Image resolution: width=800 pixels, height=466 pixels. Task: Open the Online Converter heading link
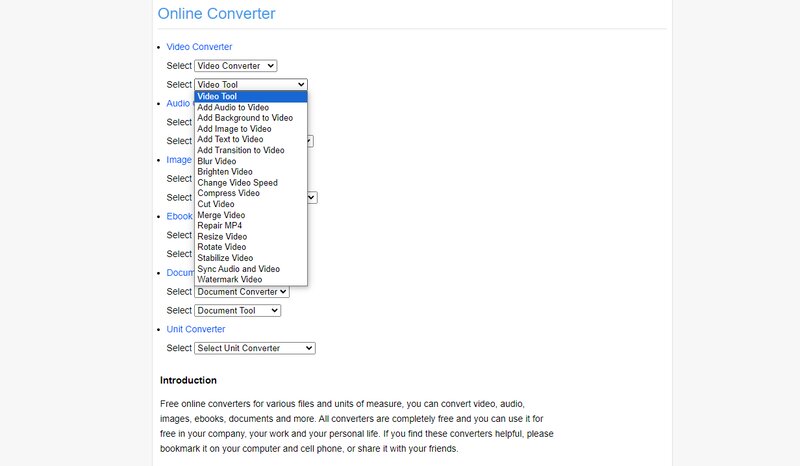pyautogui.click(x=216, y=14)
